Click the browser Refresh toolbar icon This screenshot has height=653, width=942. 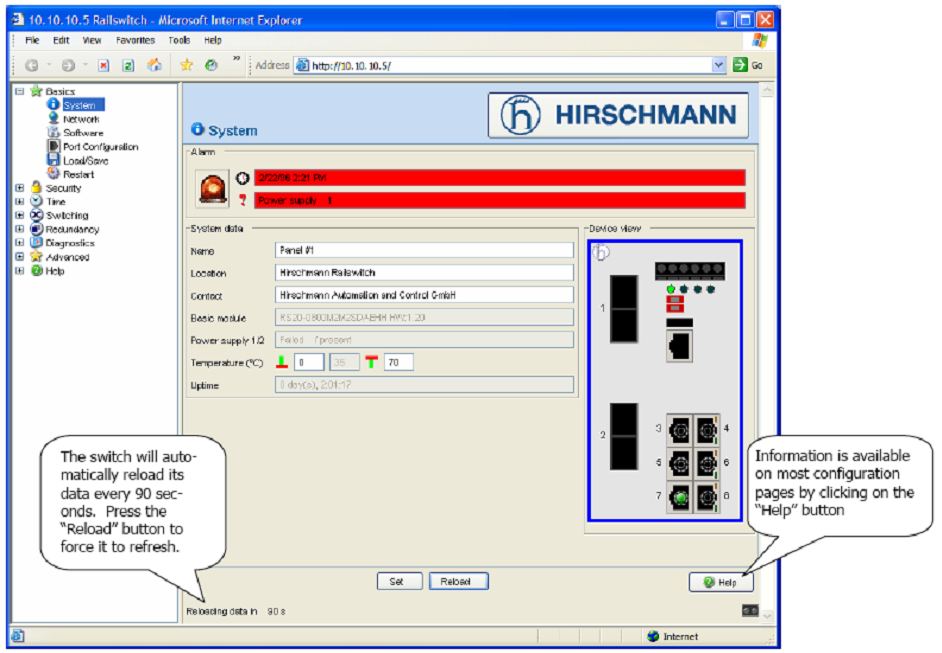pos(128,65)
